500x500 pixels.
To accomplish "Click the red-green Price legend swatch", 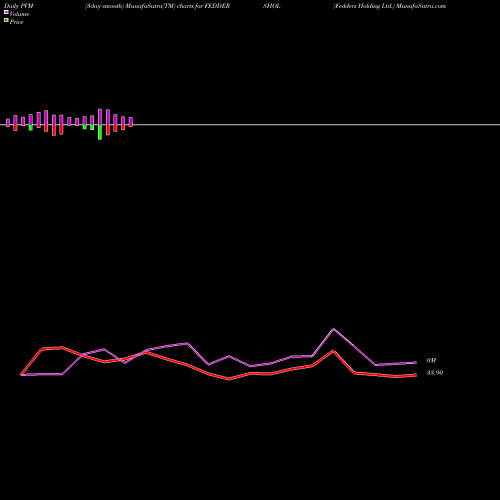I will [6, 21].
